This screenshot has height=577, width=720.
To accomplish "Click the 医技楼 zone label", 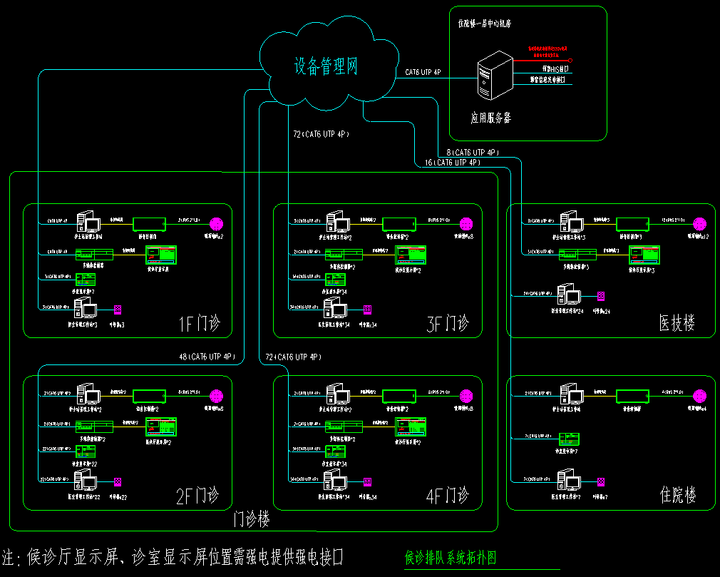I will pos(677,324).
